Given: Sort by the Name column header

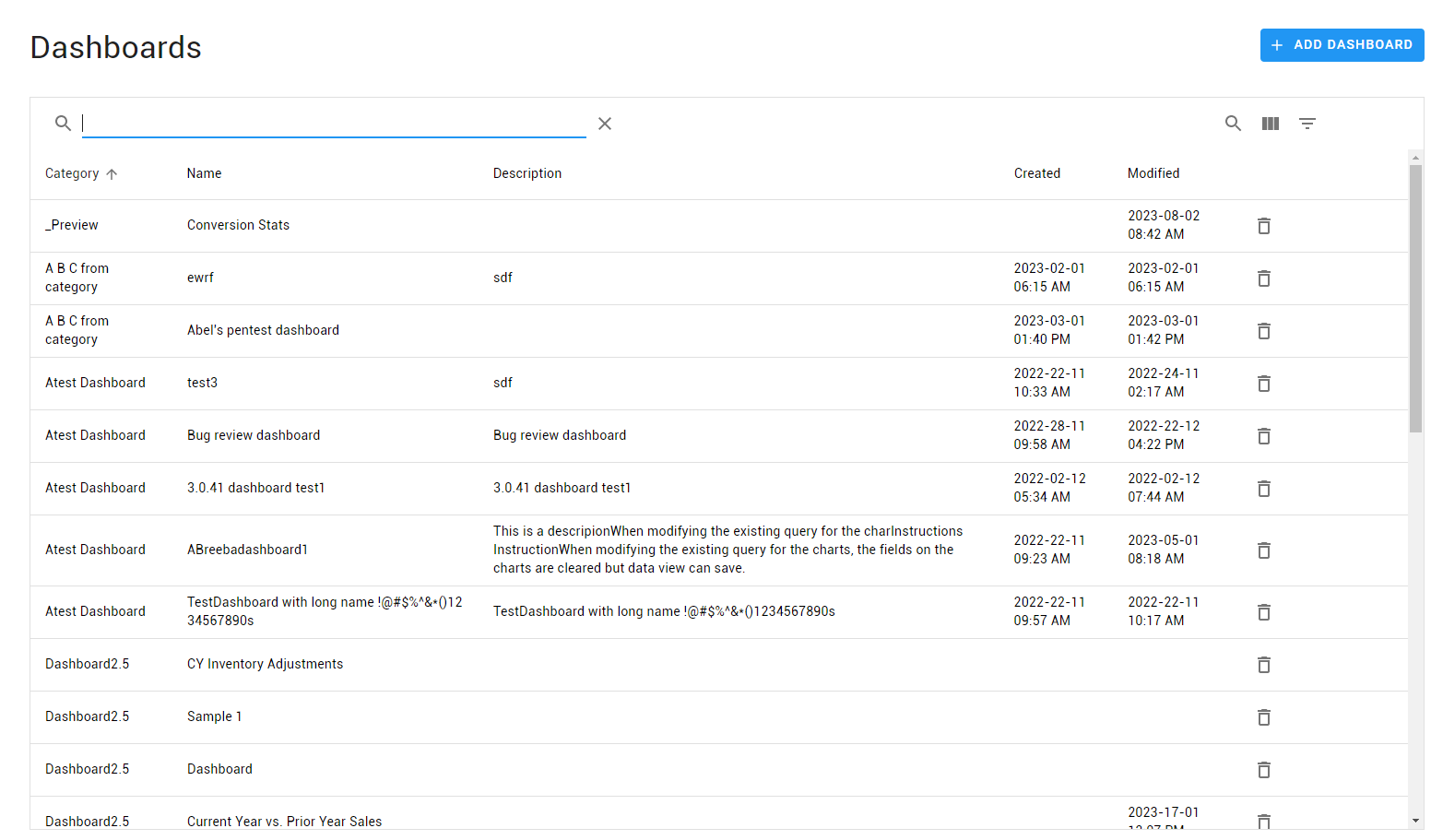Looking at the screenshot, I should [x=204, y=173].
